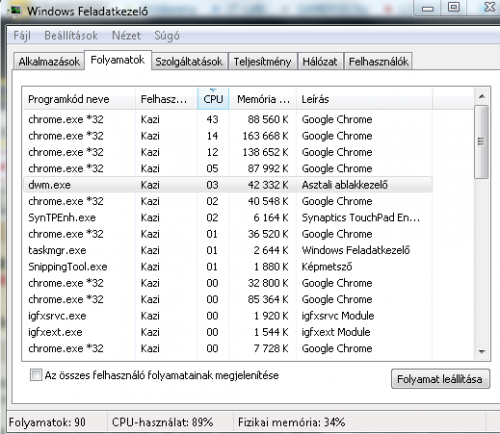Select chrome.exe row with 138 652 K memory
Image resolution: width=500 pixels, height=434 pixels.
(x=228, y=152)
